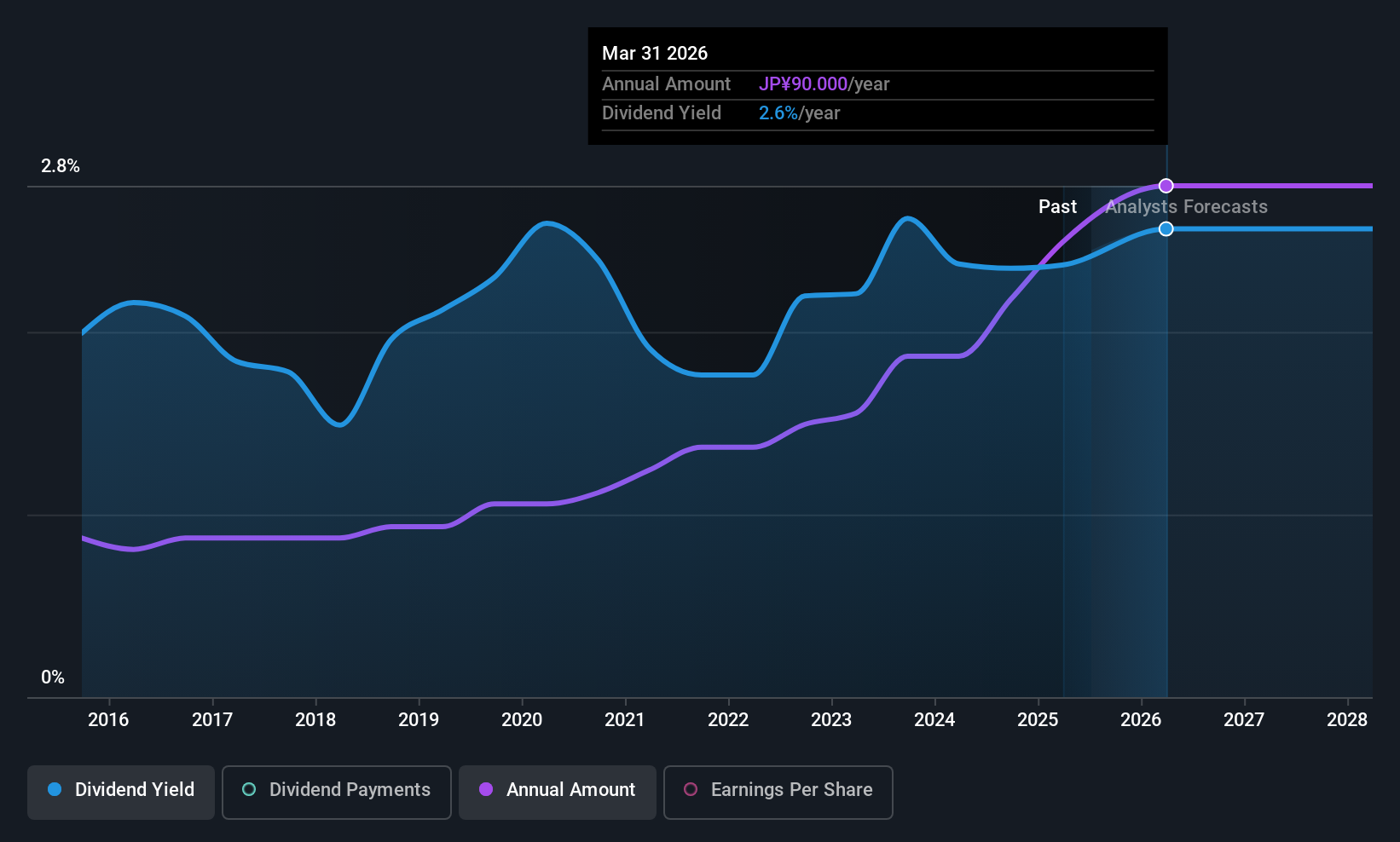Toggle the Dividend Payments legend button

337,793
